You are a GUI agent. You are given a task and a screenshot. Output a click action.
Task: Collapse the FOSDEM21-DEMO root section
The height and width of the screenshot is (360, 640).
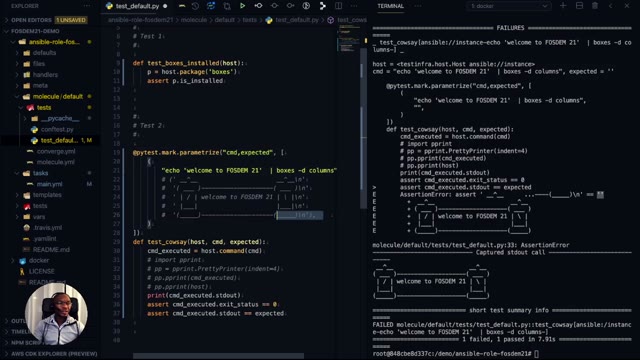6,31
